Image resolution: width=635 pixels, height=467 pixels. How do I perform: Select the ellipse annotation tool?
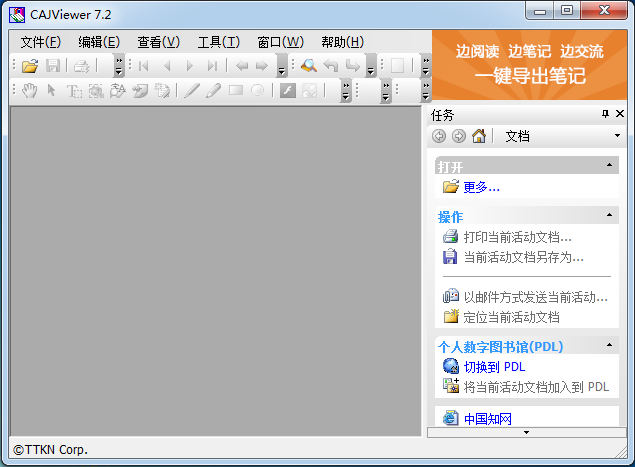pos(258,90)
